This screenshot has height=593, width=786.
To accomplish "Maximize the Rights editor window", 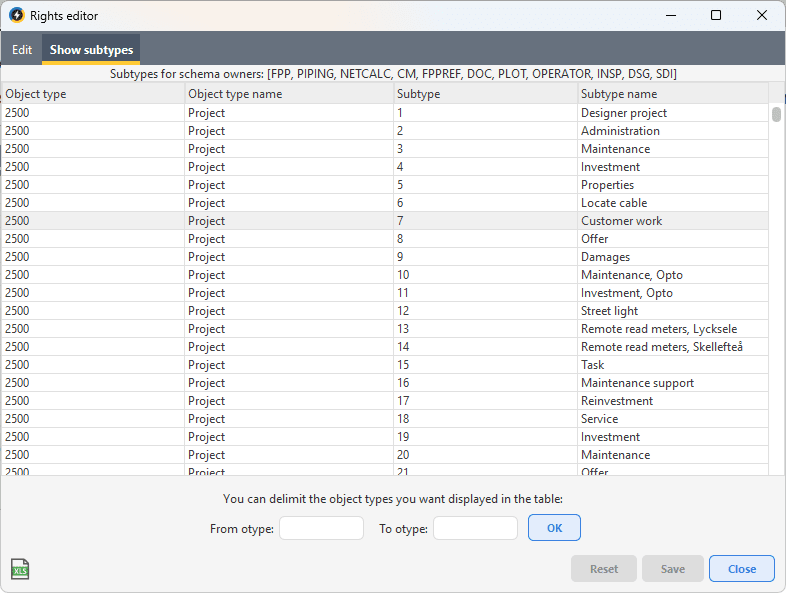I will point(716,15).
